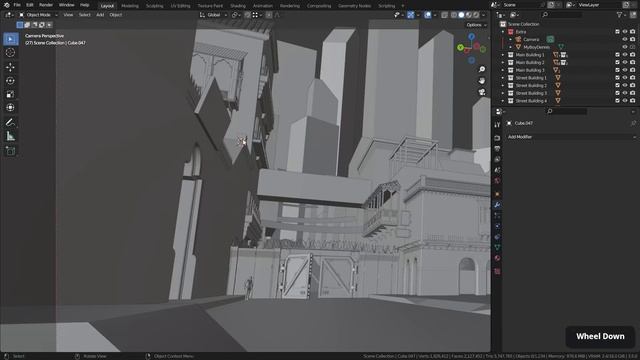Open the Add Modifier dropdown
640x360 pixels.
(571, 137)
